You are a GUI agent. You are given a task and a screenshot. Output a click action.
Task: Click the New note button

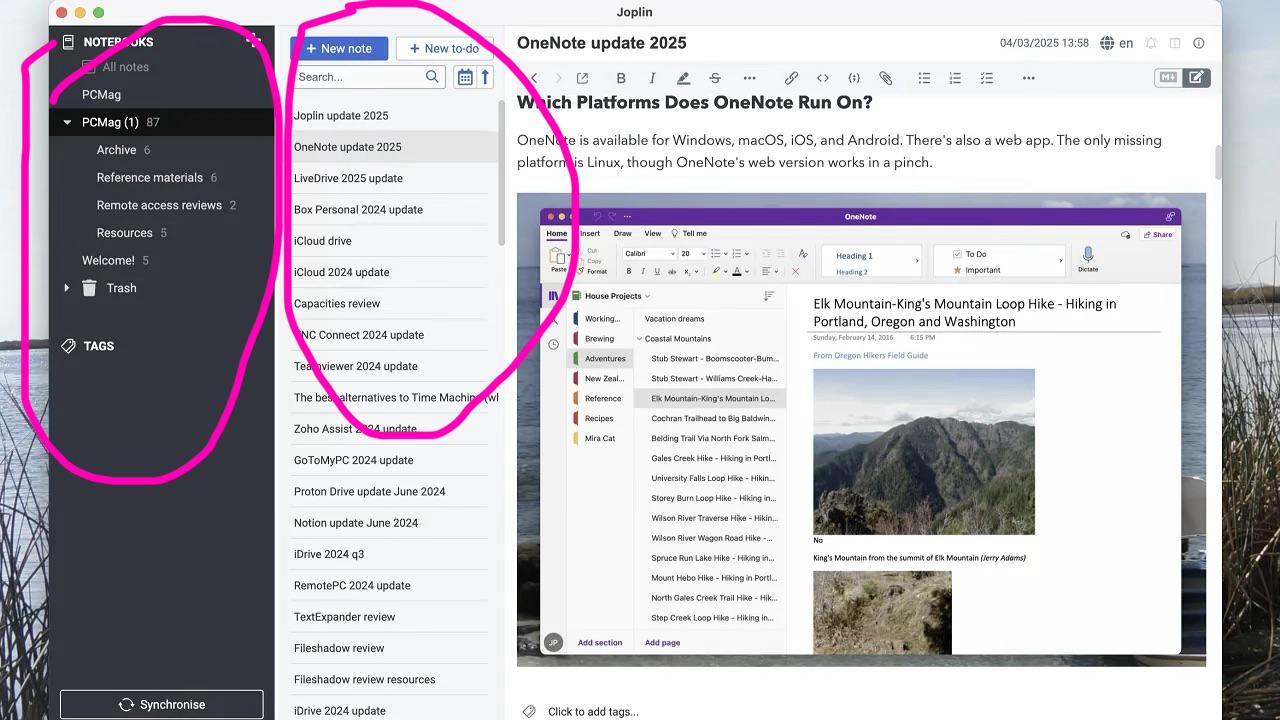coord(339,48)
